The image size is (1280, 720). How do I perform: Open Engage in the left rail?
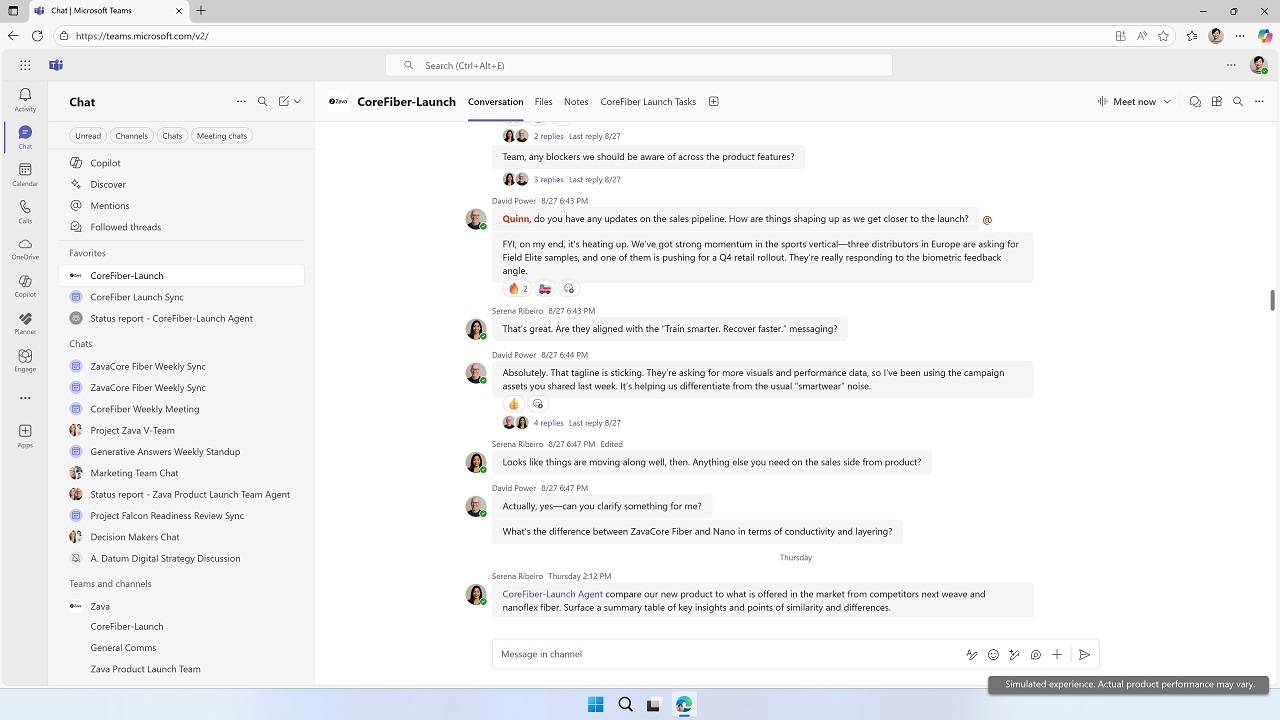pos(25,360)
